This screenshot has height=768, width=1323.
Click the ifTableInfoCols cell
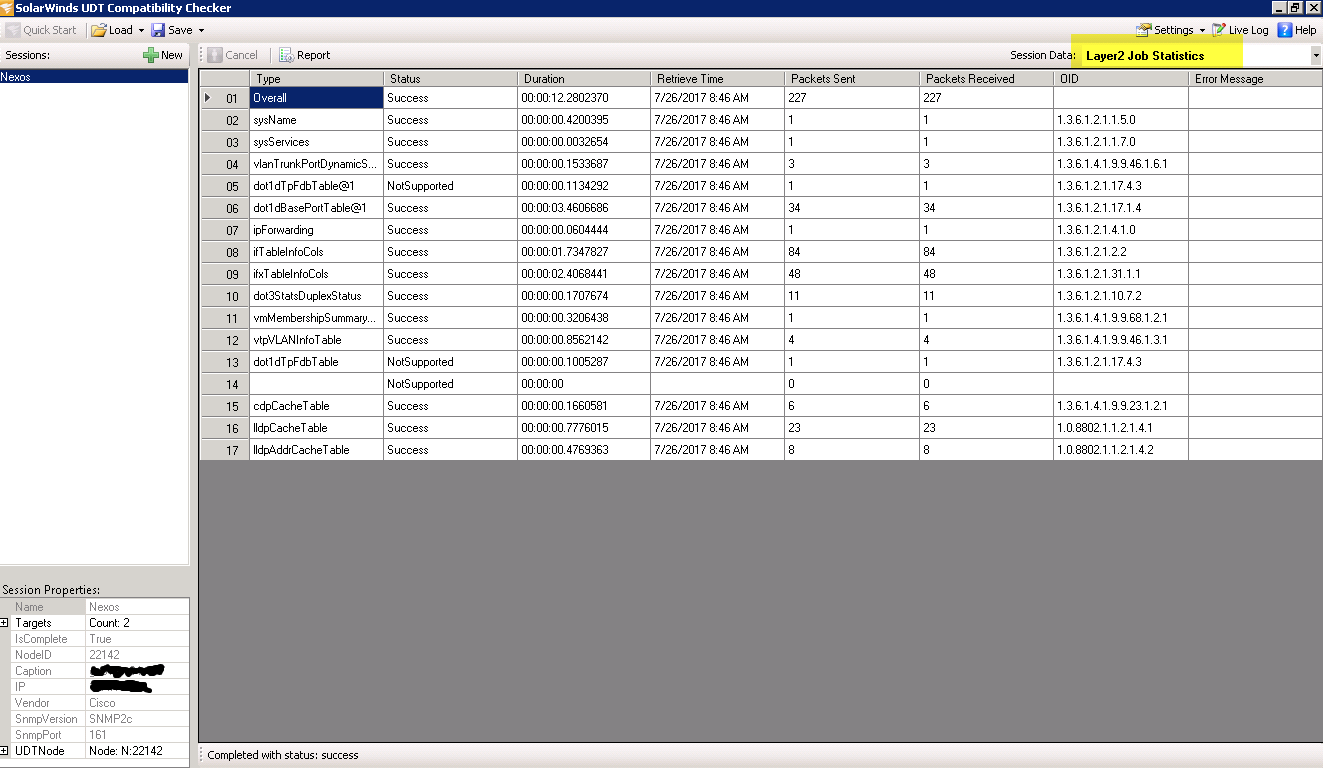click(316, 252)
